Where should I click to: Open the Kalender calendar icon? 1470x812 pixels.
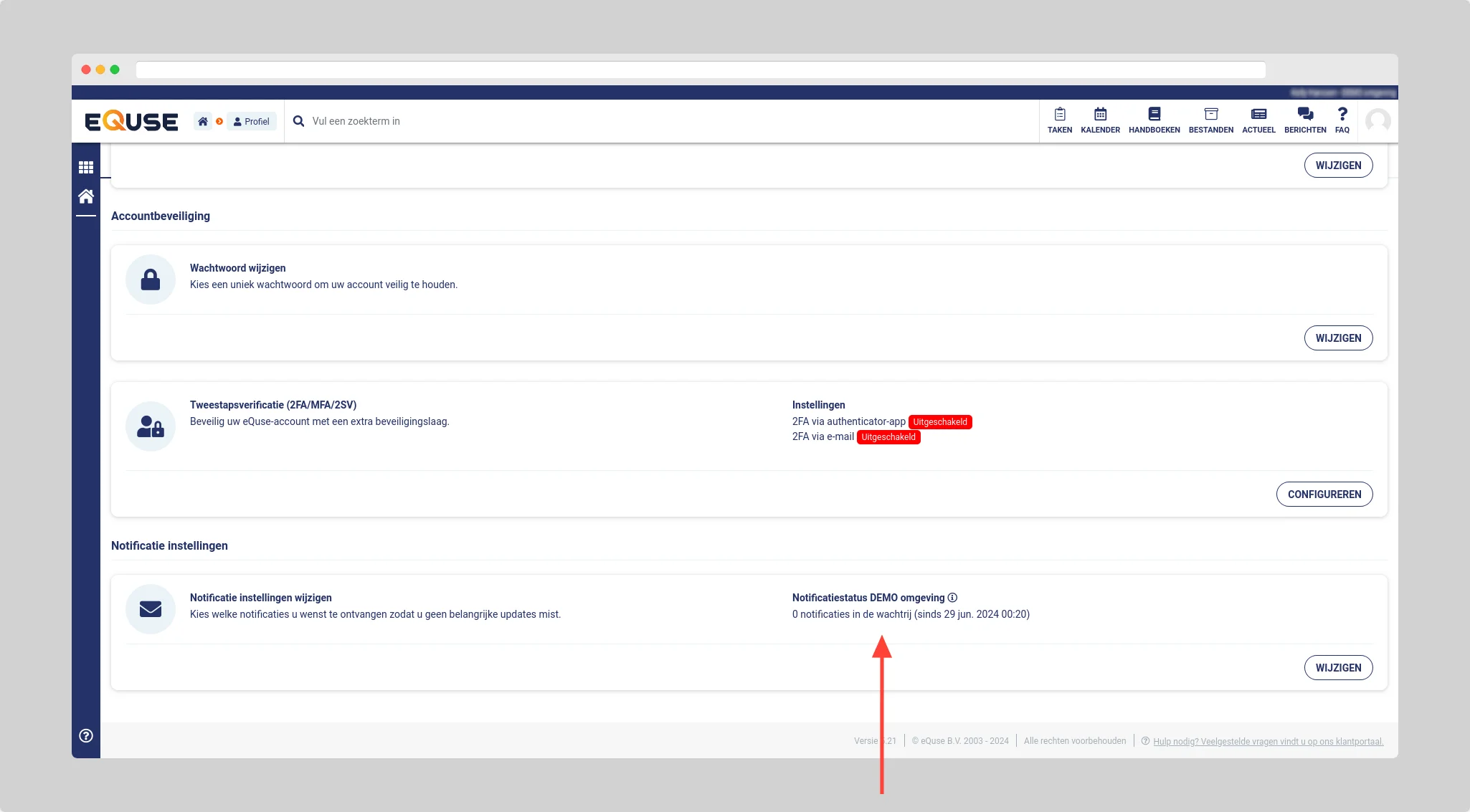[1100, 120]
